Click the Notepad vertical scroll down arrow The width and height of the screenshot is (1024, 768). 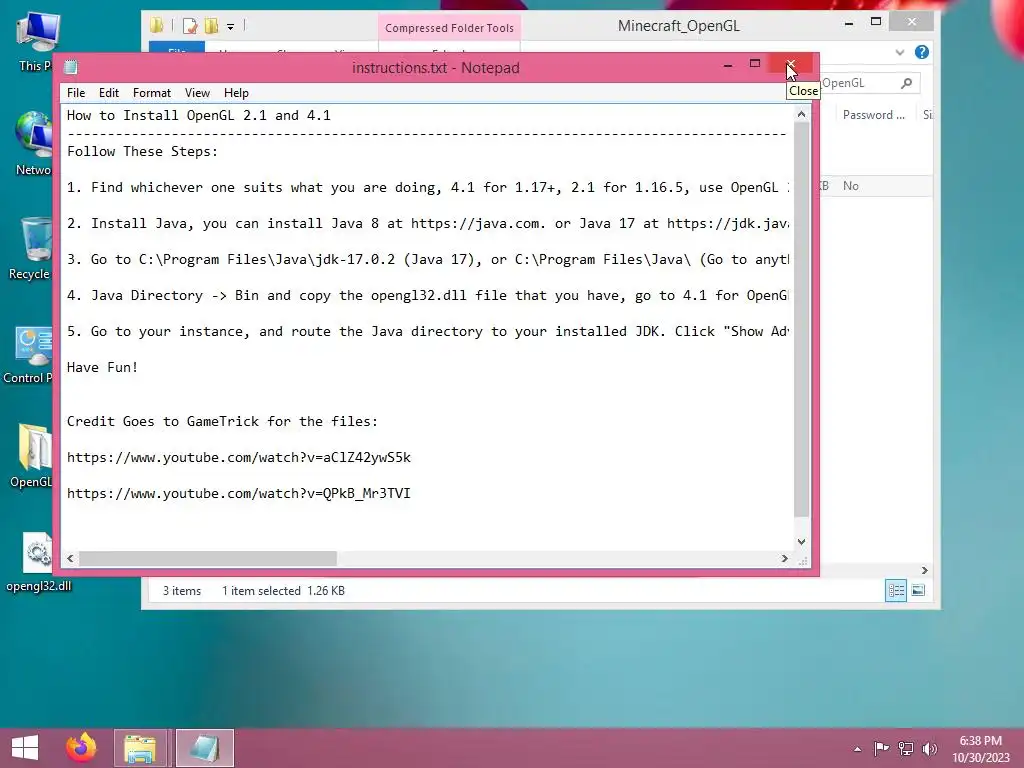(x=801, y=541)
